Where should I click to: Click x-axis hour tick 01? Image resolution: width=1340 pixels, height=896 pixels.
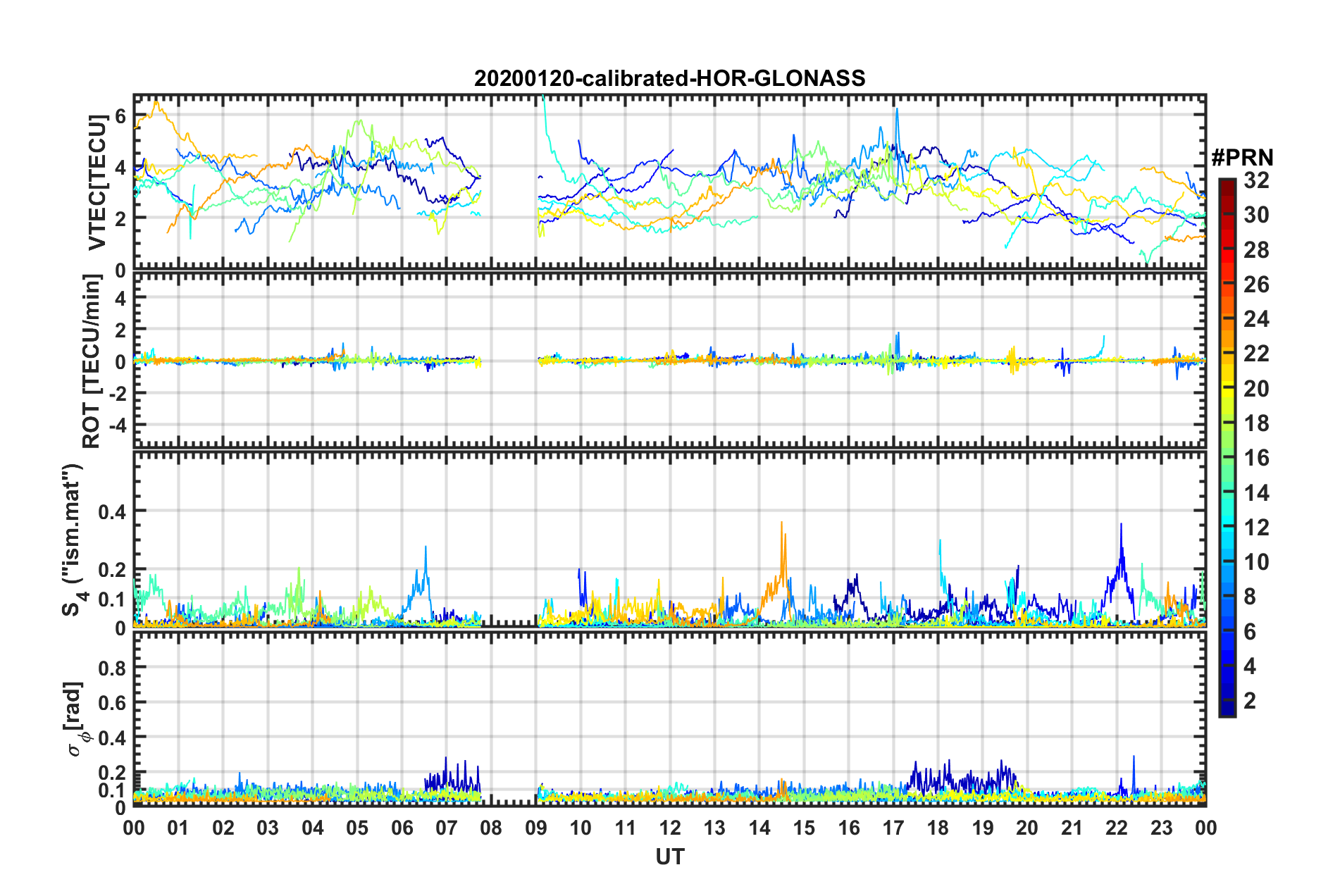(x=178, y=828)
